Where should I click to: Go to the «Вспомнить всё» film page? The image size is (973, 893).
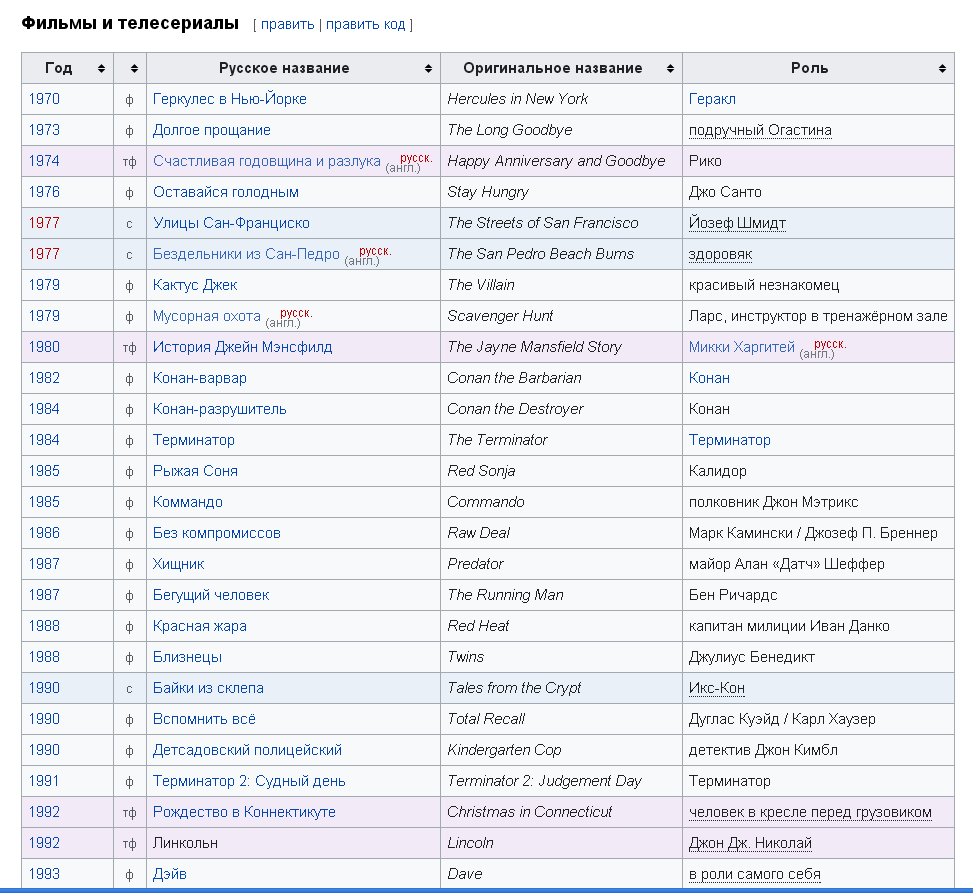click(x=204, y=719)
